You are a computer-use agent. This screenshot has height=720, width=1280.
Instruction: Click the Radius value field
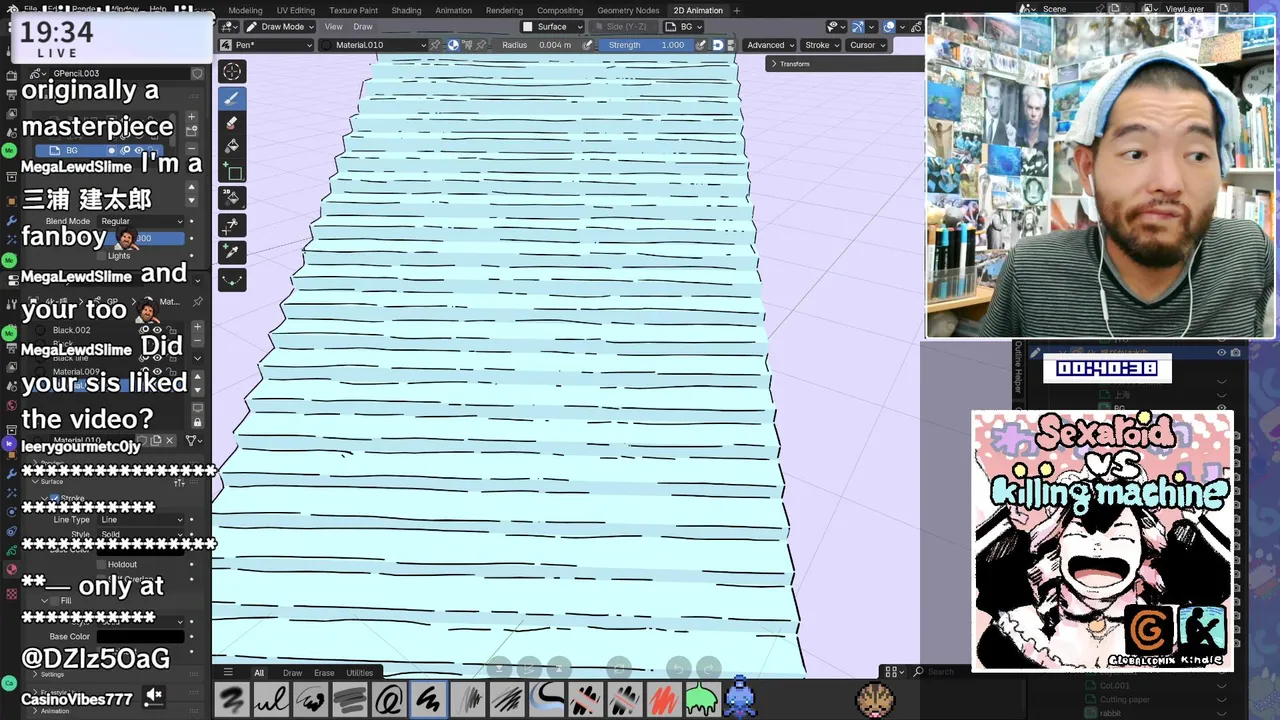pos(537,45)
